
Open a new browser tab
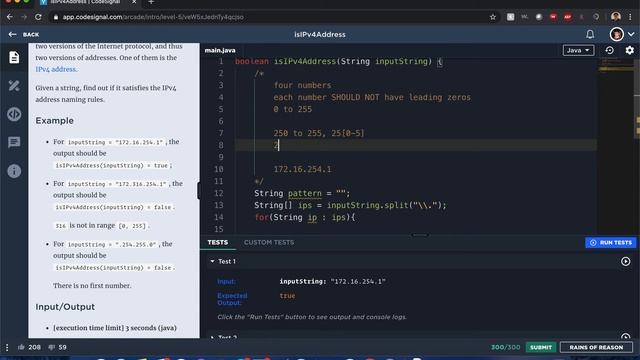[151, 2]
